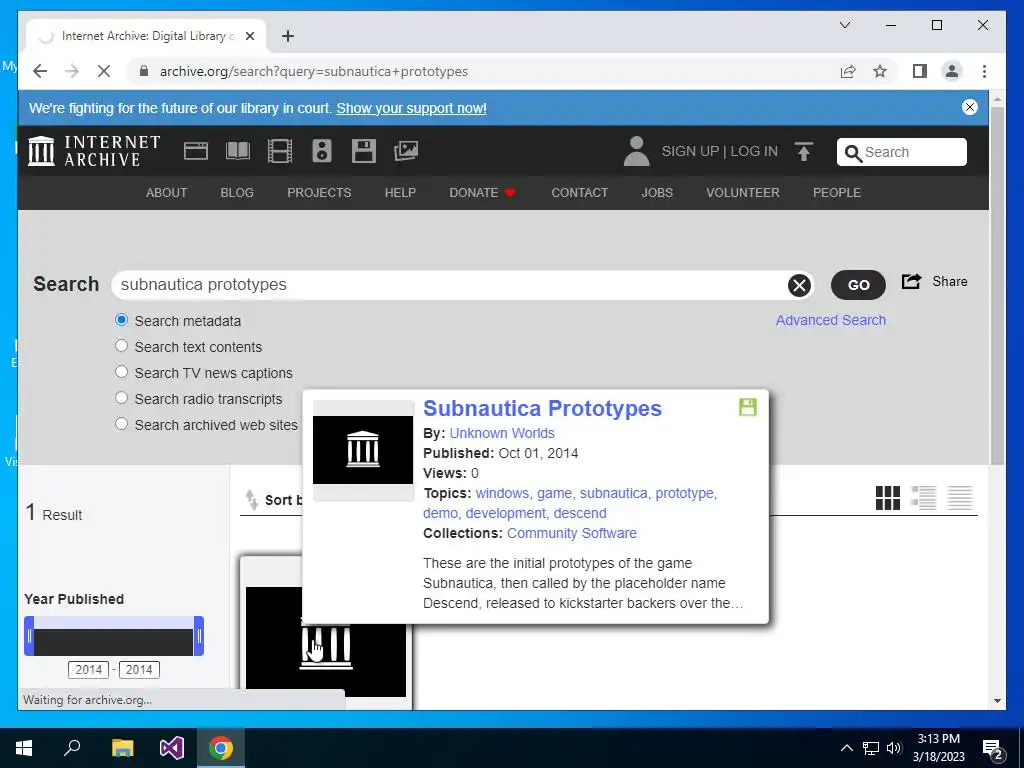Open the Video film-strip icon
This screenshot has width=1024, height=768.
(280, 151)
